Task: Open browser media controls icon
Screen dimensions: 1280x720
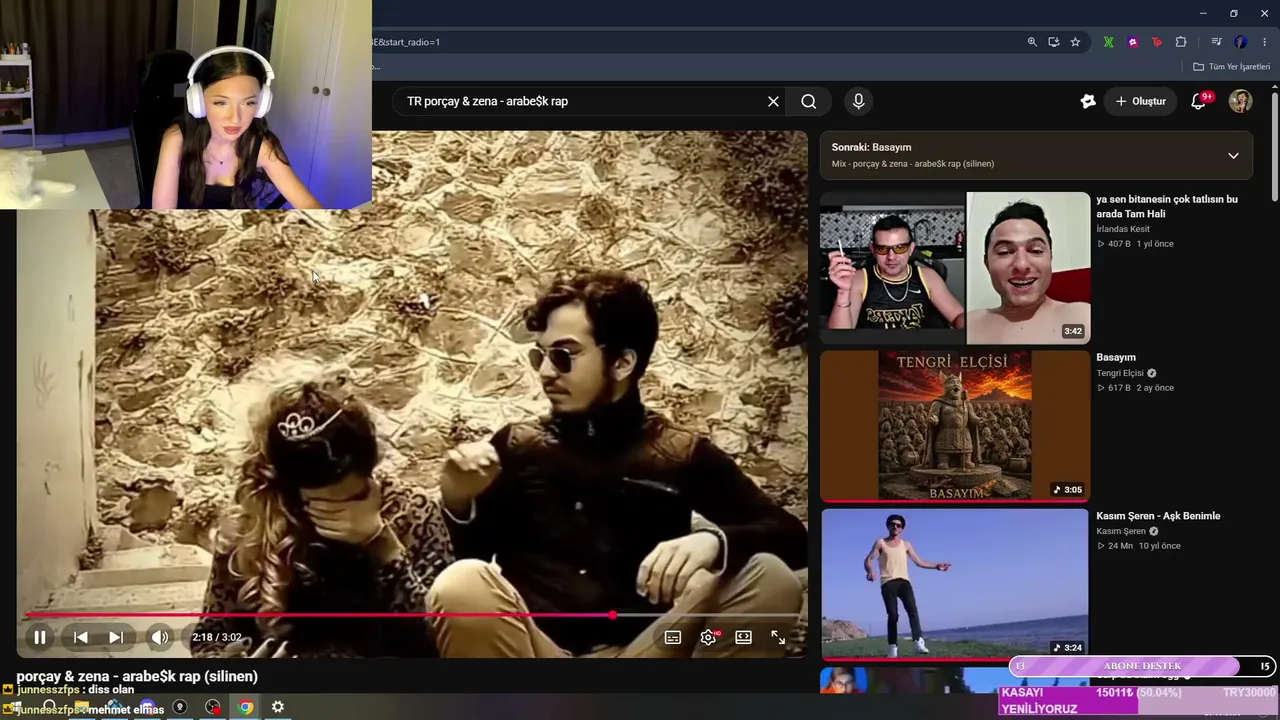Action: coord(1216,42)
